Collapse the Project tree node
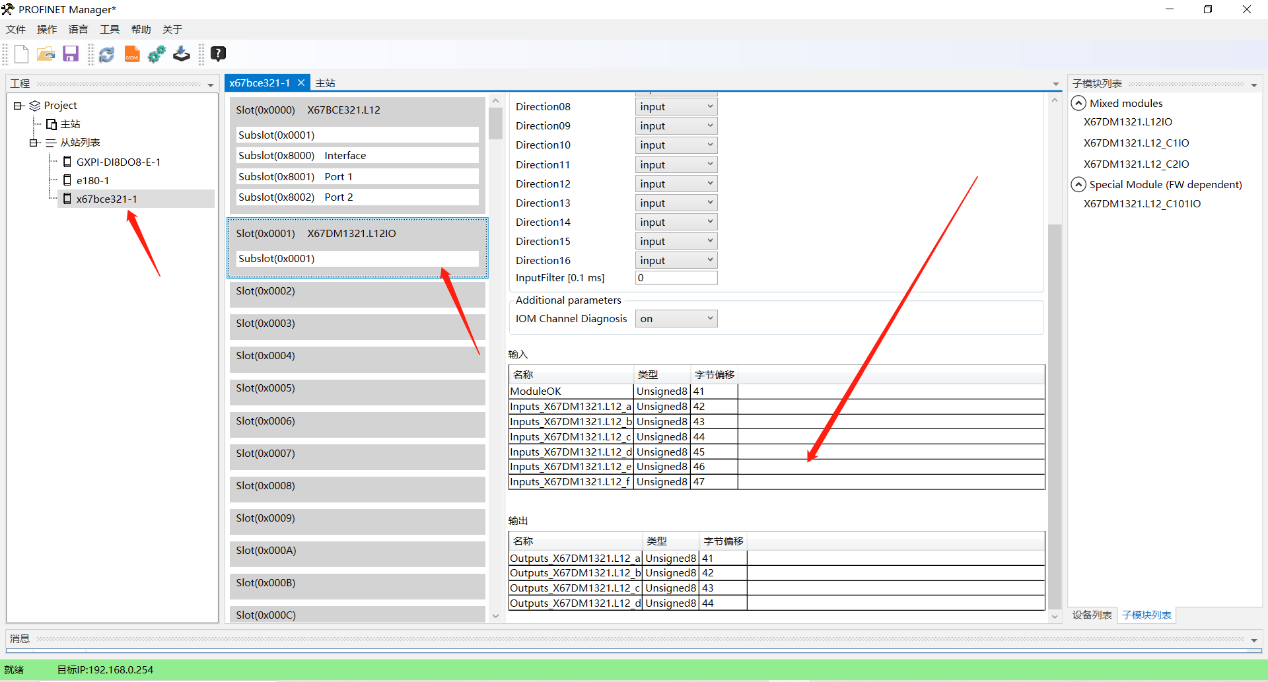Screen dimensions: 1268x682 (x=18, y=105)
